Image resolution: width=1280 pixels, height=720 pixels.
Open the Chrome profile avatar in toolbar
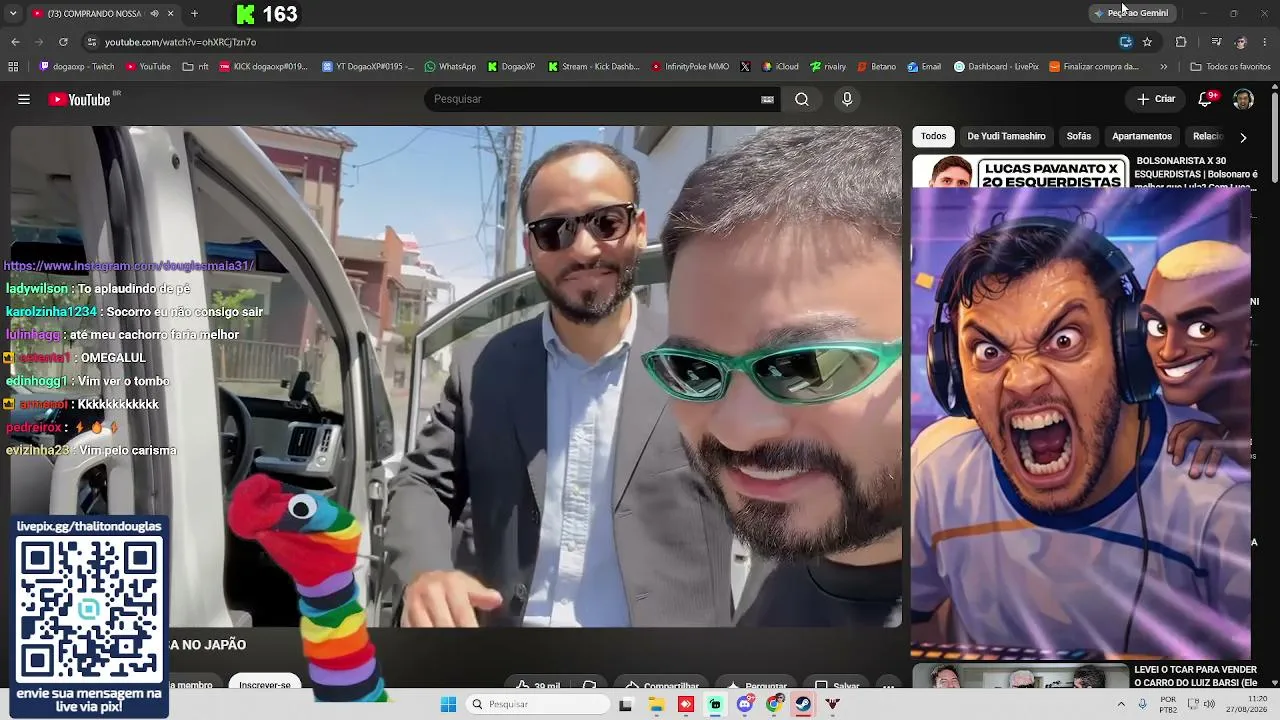coord(1241,42)
